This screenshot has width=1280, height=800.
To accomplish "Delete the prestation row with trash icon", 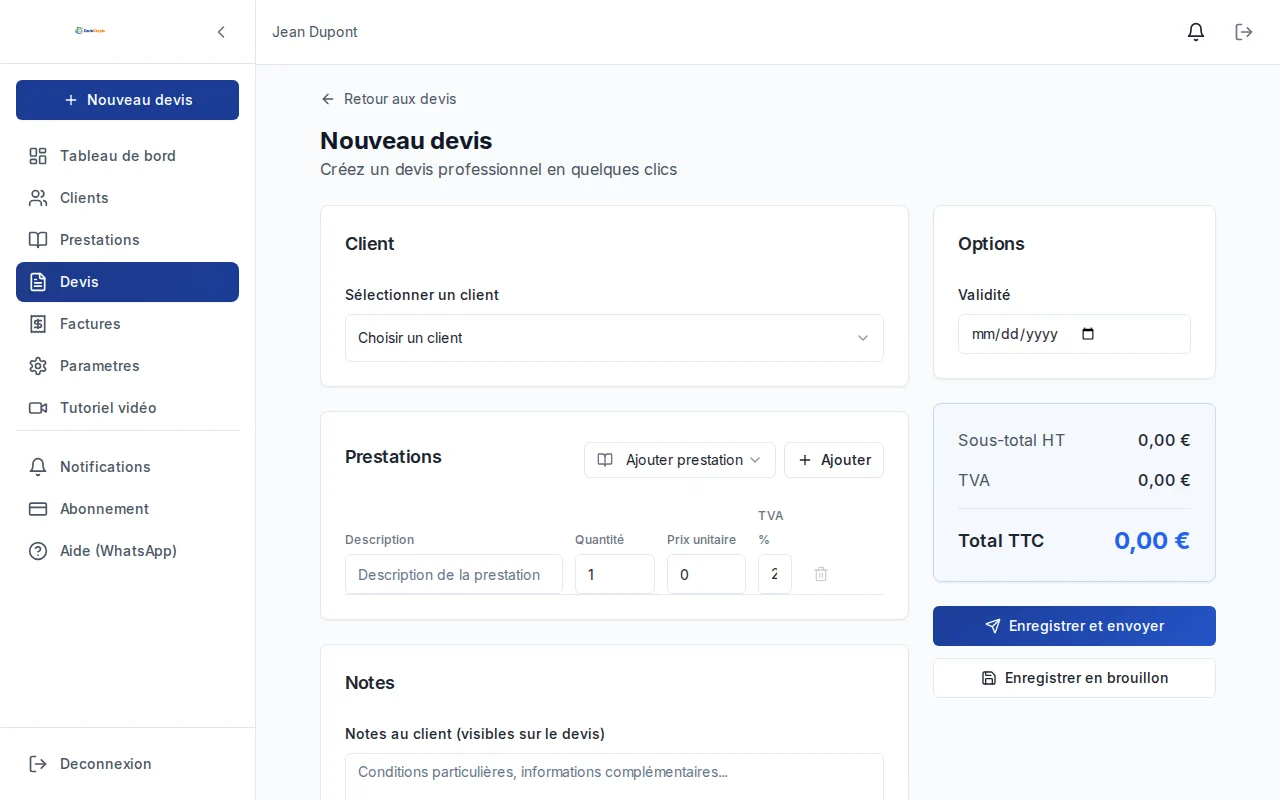I will pos(821,574).
